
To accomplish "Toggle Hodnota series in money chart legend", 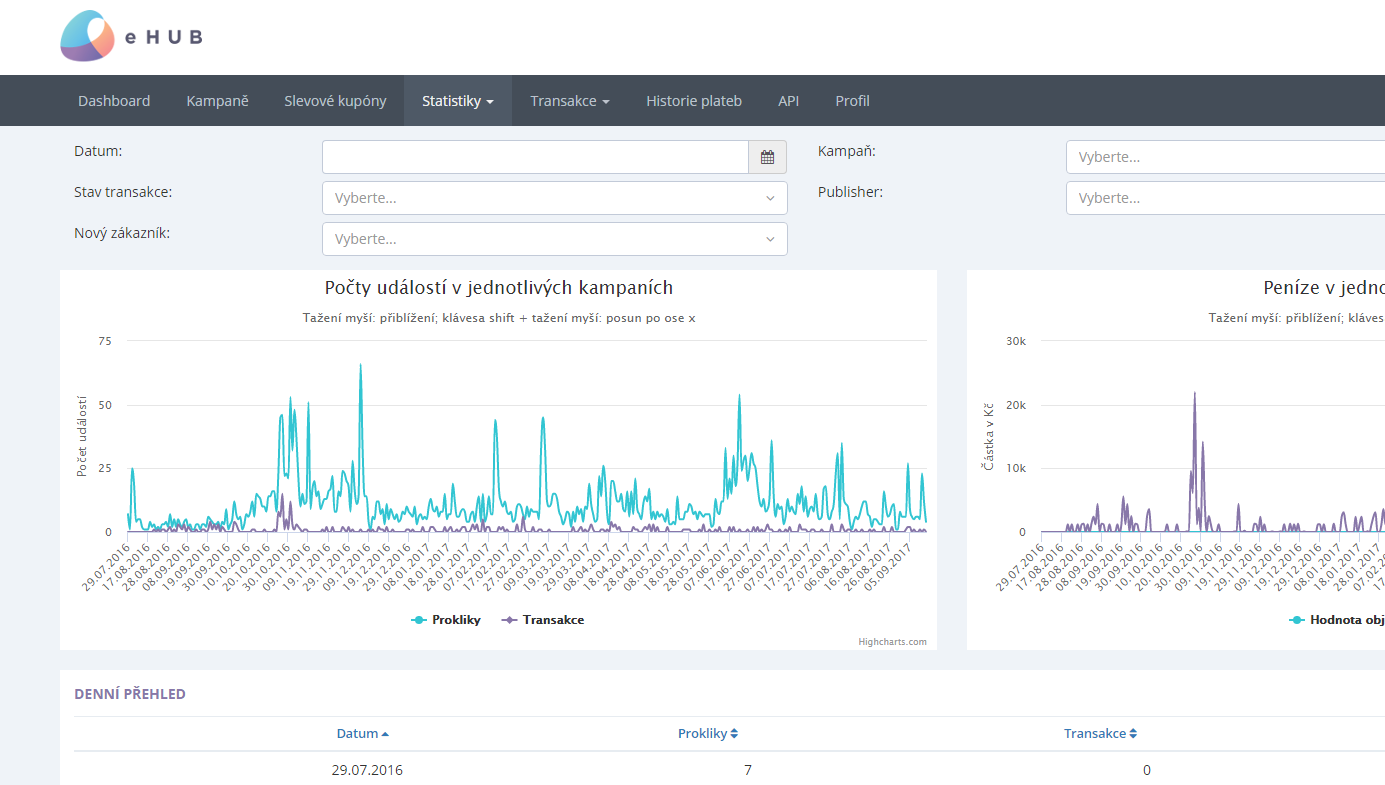I will click(1336, 620).
